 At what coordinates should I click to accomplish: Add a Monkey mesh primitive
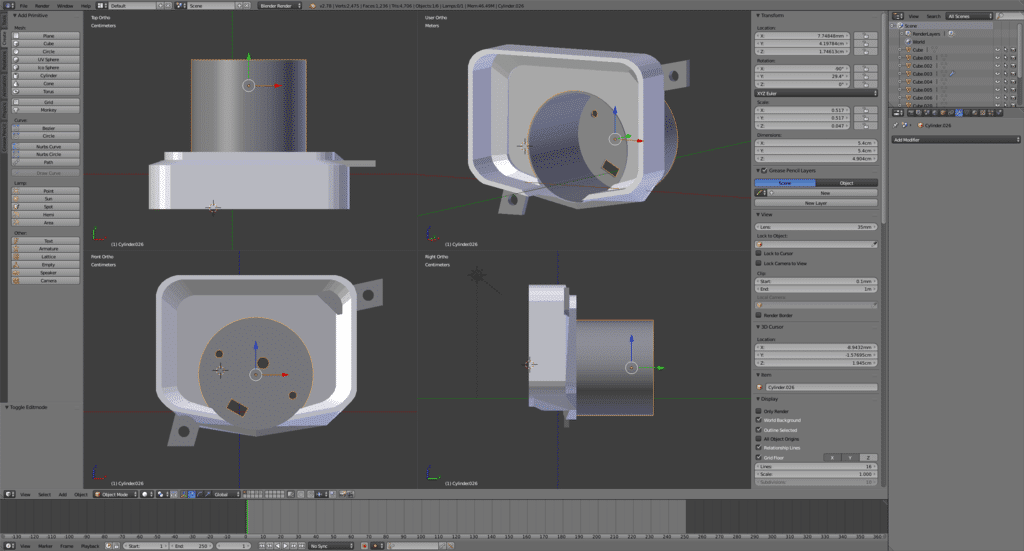click(48, 110)
